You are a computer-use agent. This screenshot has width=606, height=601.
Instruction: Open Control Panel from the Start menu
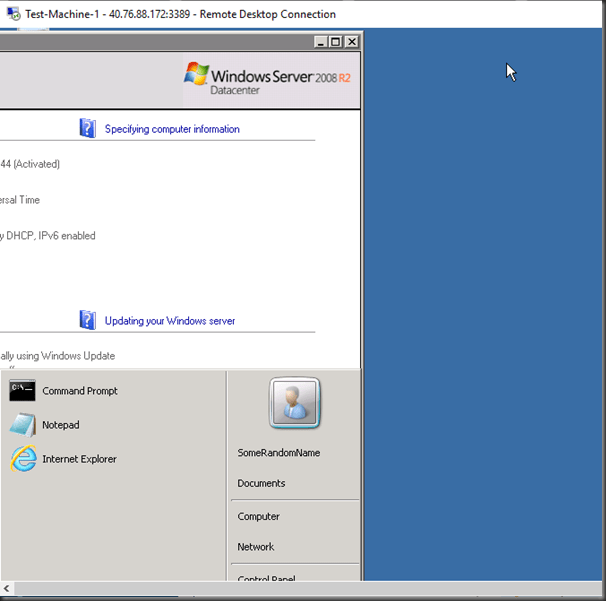[x=266, y=578]
